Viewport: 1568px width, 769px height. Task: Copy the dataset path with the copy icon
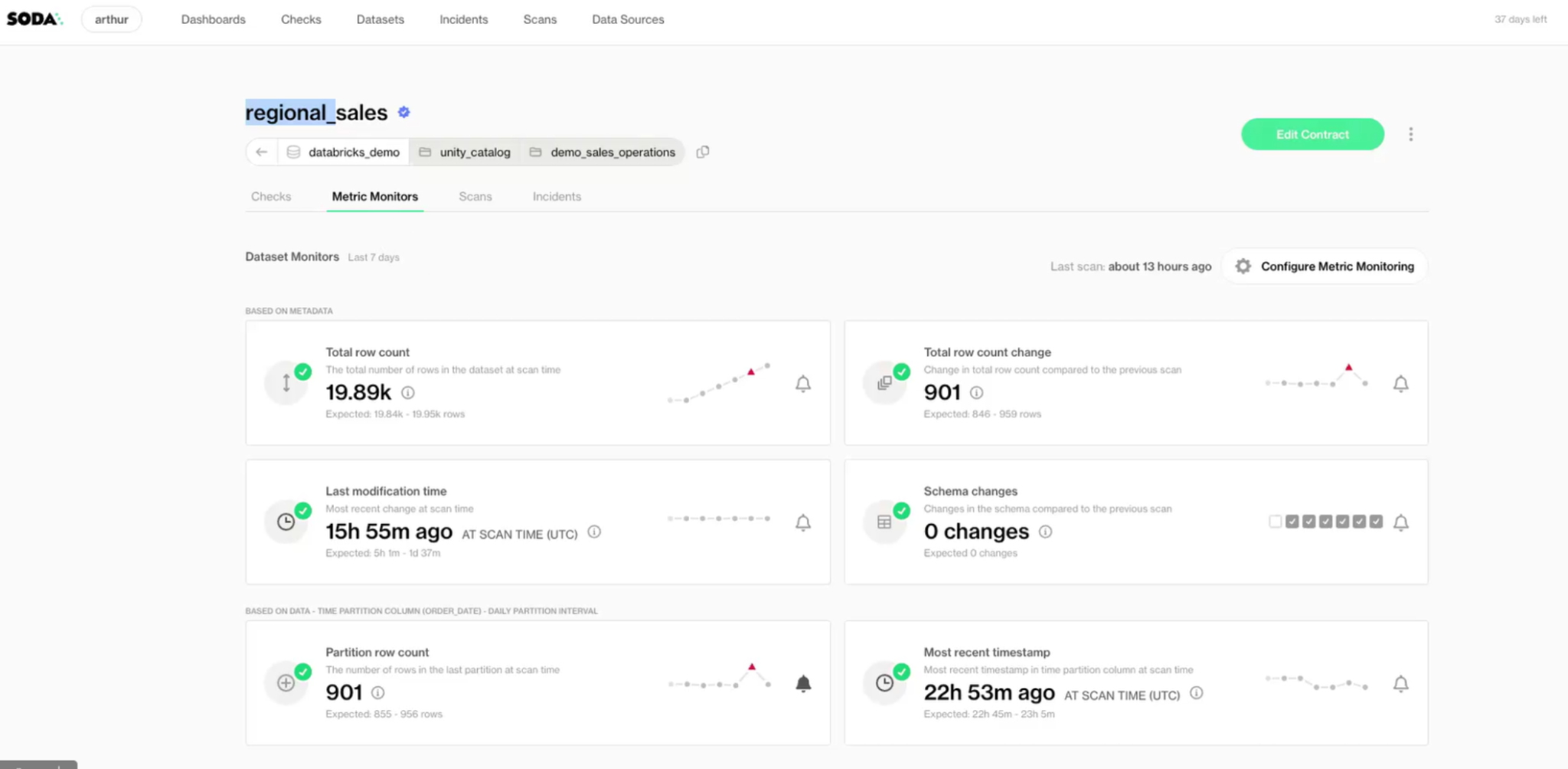(703, 152)
